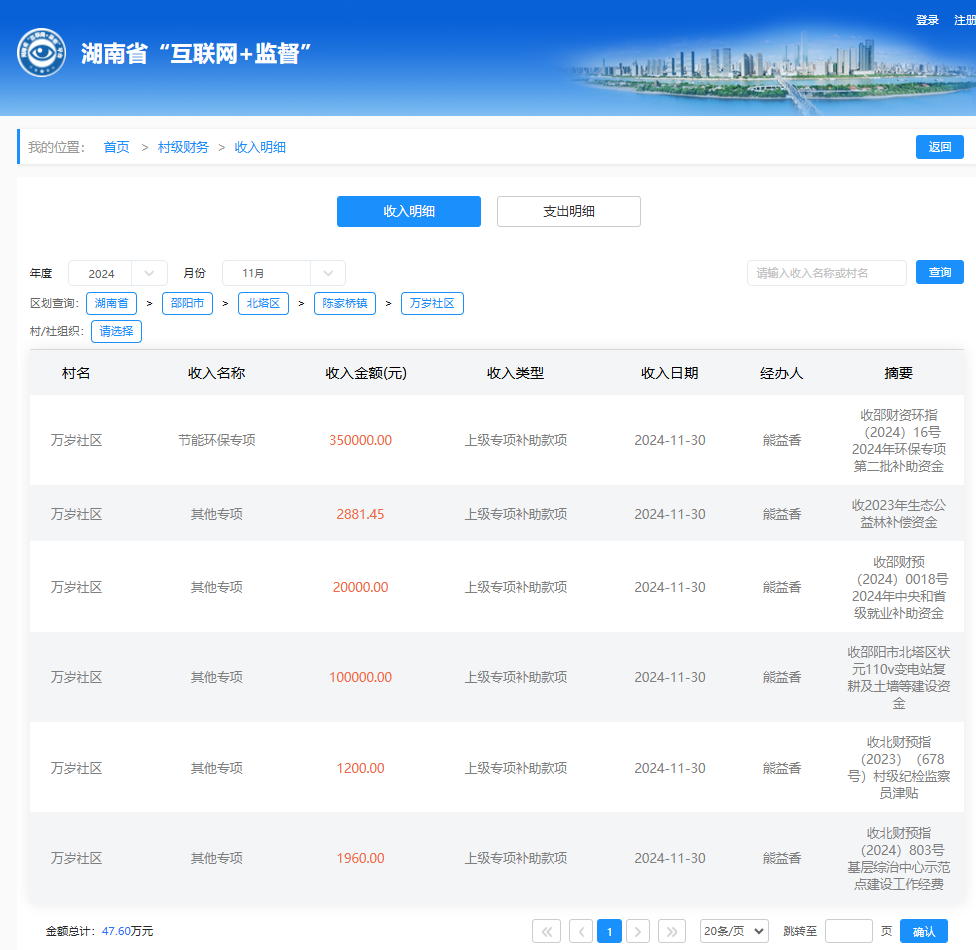This screenshot has width=976, height=950.
Task: Expand the 月份 11月 month dropdown
Action: pos(283,273)
